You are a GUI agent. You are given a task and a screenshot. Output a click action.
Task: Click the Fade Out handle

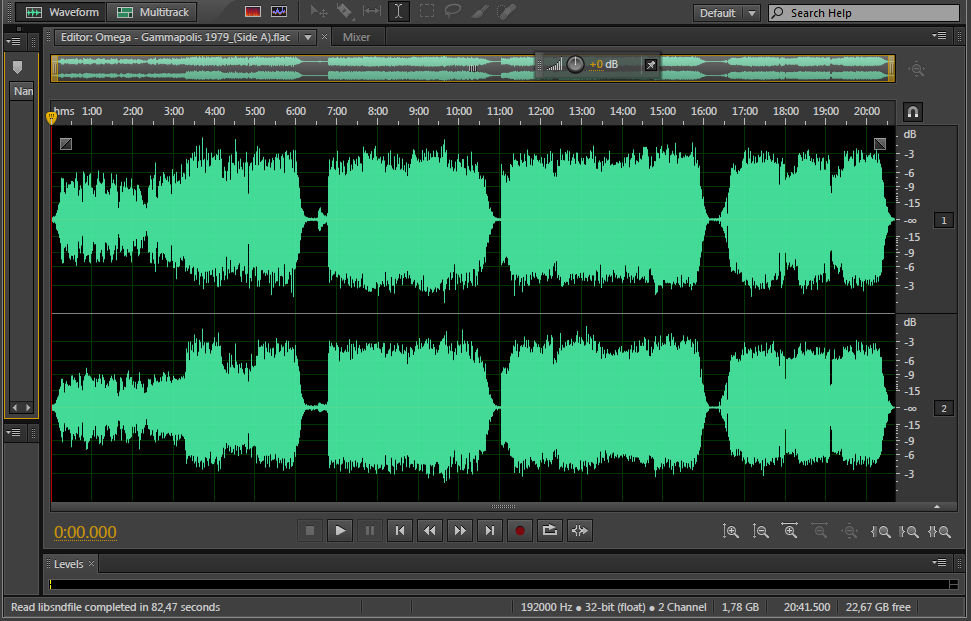click(x=879, y=144)
